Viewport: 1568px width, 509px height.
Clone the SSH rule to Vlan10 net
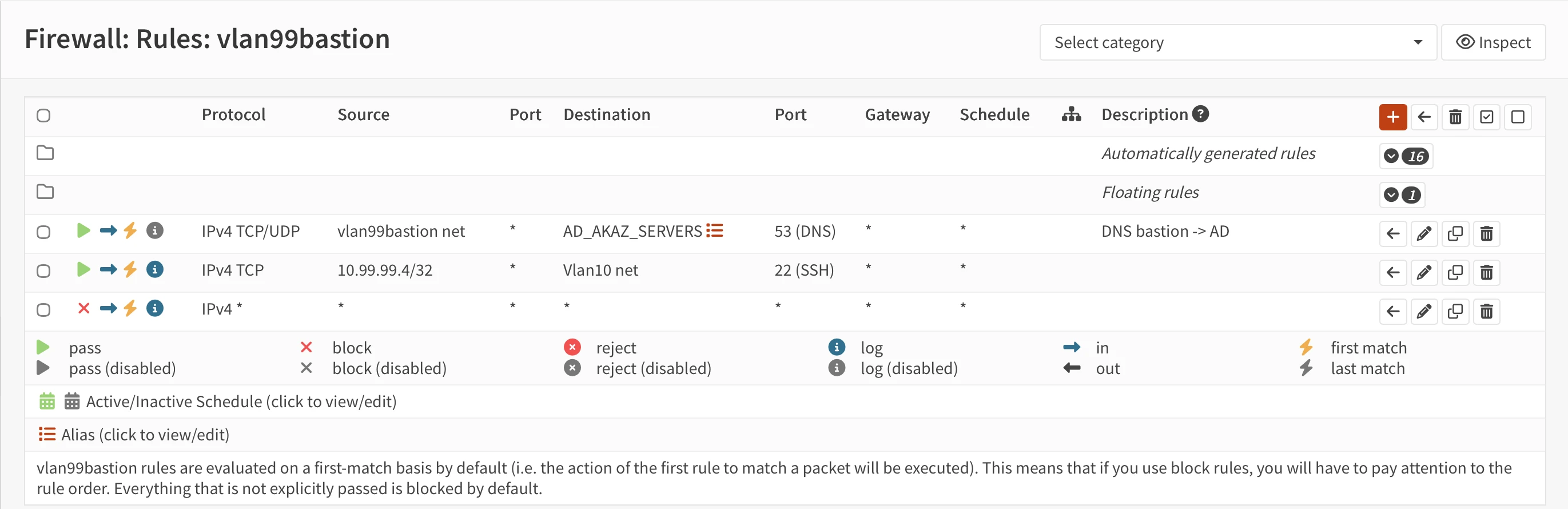pyautogui.click(x=1455, y=273)
